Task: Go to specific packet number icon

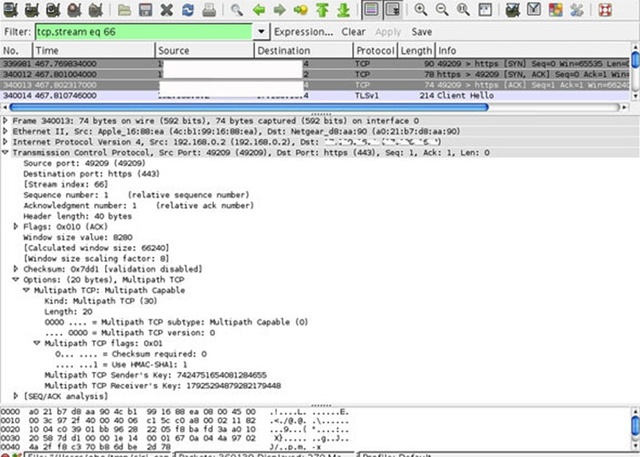Action: [x=301, y=9]
